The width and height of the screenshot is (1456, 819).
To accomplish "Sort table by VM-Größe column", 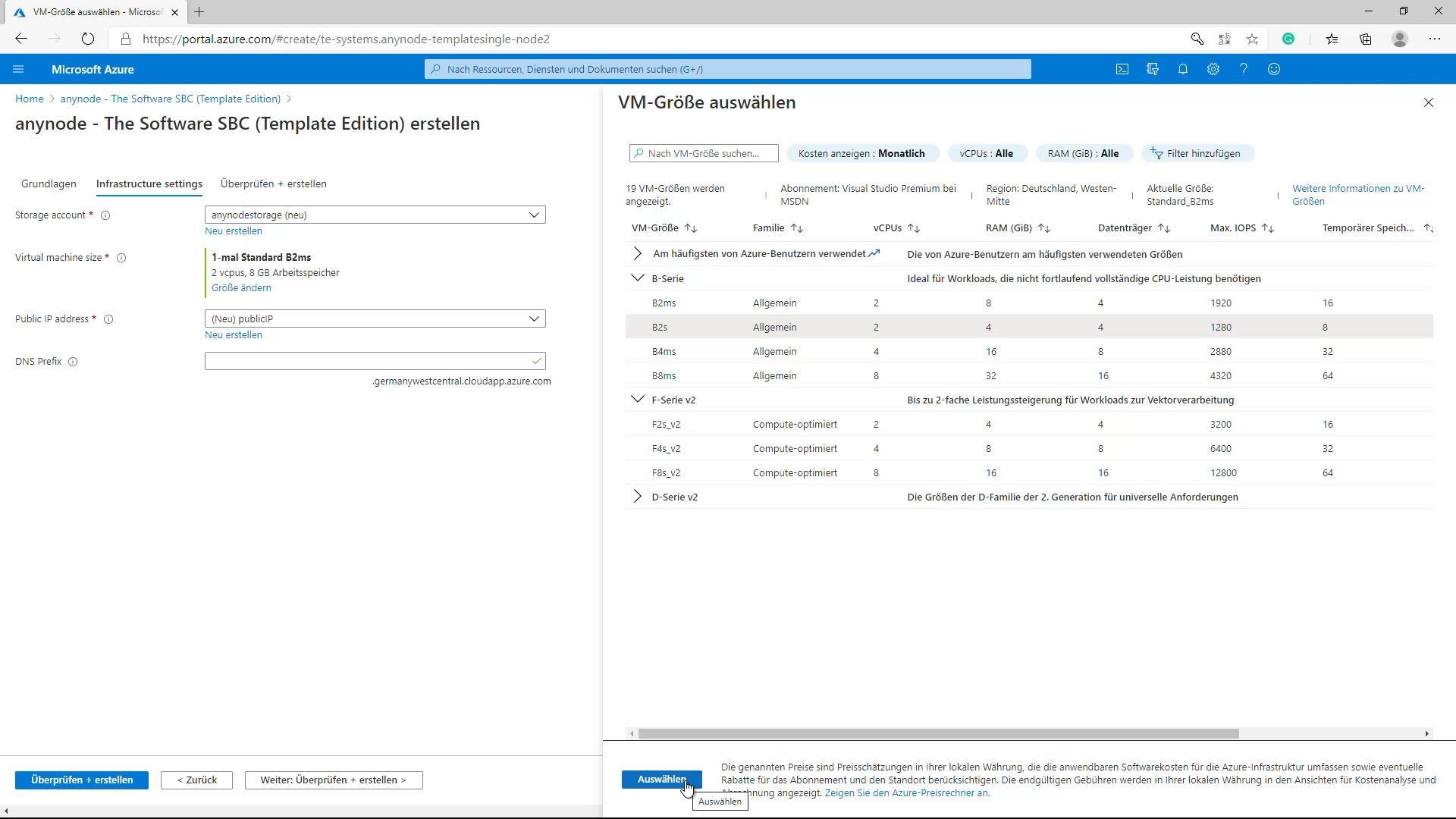I will pos(664,228).
